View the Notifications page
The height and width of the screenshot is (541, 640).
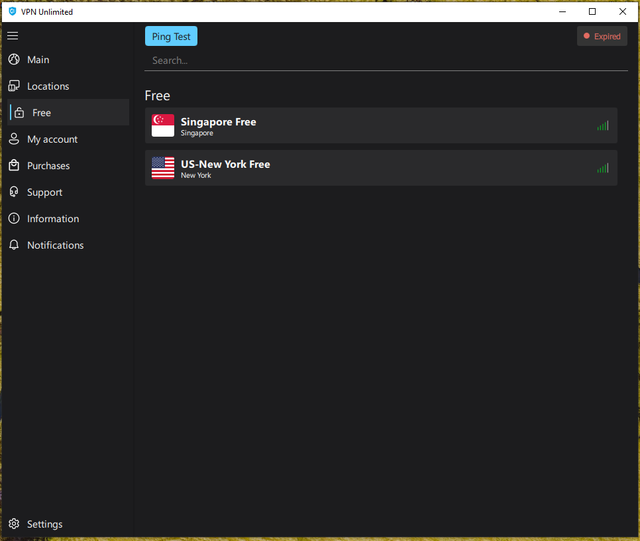(68, 245)
